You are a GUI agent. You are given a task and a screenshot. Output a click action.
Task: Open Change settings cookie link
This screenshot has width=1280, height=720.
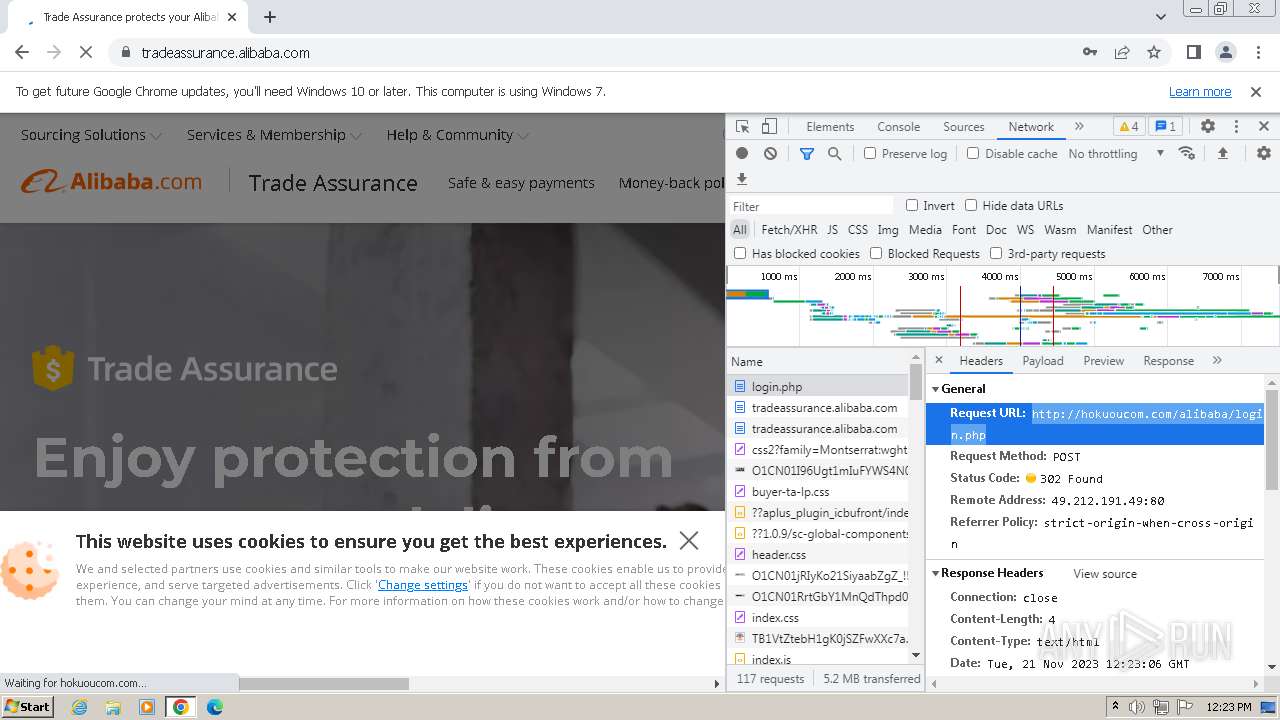click(423, 585)
